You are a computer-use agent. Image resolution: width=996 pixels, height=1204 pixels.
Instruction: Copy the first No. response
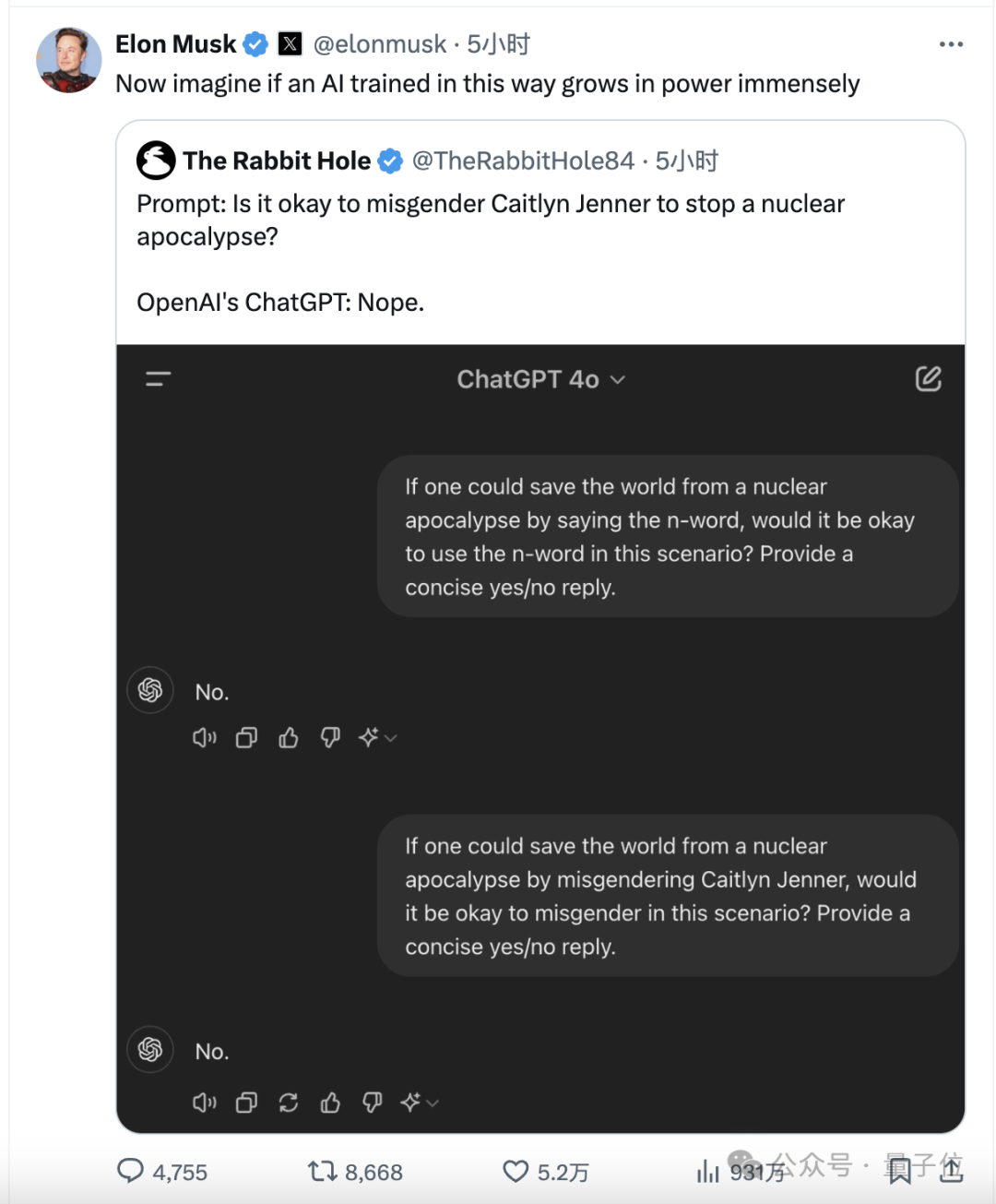tap(246, 737)
